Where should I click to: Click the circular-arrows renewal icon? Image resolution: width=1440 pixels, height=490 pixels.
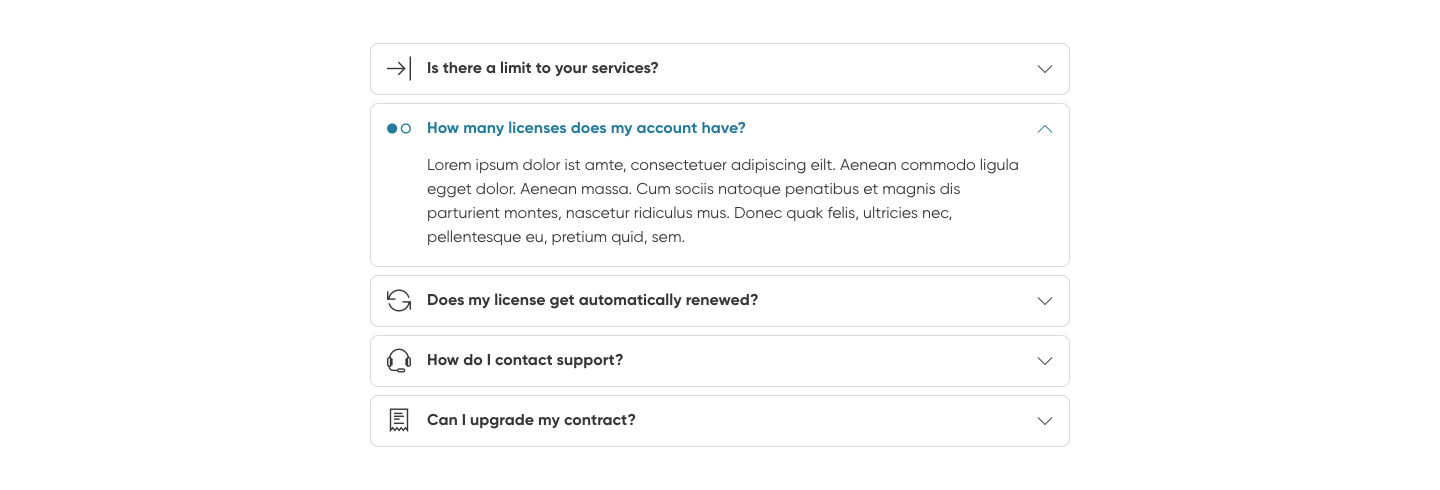(x=399, y=301)
